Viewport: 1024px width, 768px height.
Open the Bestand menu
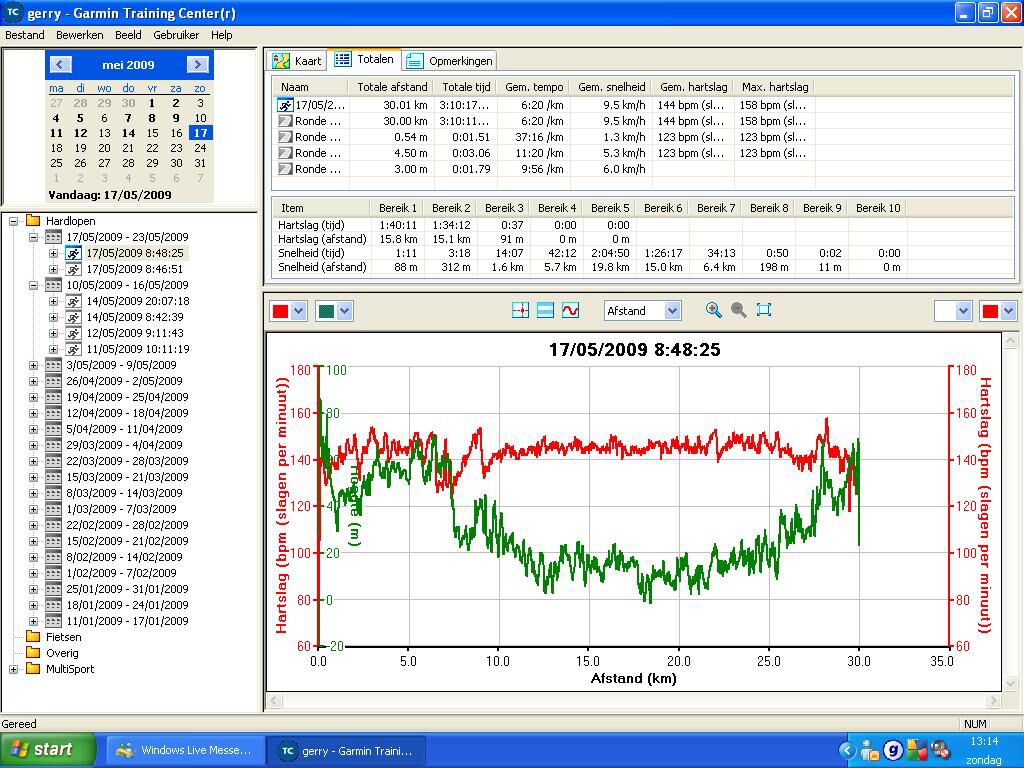[x=25, y=35]
